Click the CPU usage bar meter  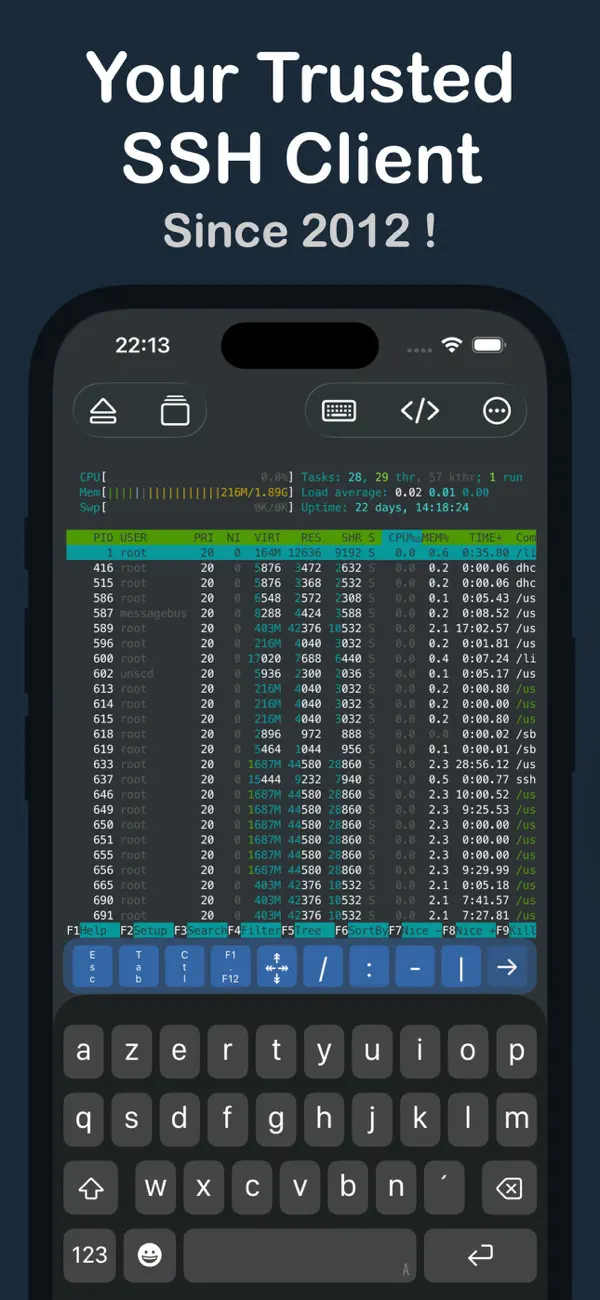point(187,478)
